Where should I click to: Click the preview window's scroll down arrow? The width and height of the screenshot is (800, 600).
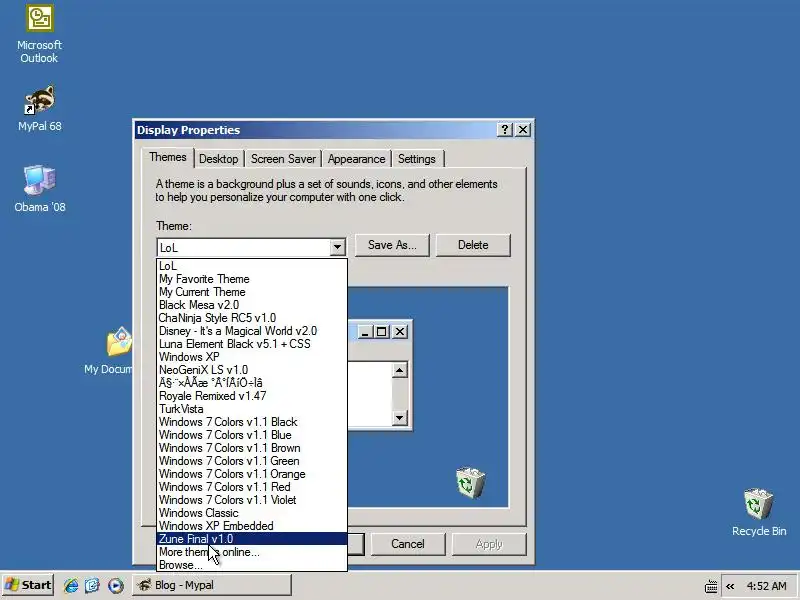pos(399,418)
